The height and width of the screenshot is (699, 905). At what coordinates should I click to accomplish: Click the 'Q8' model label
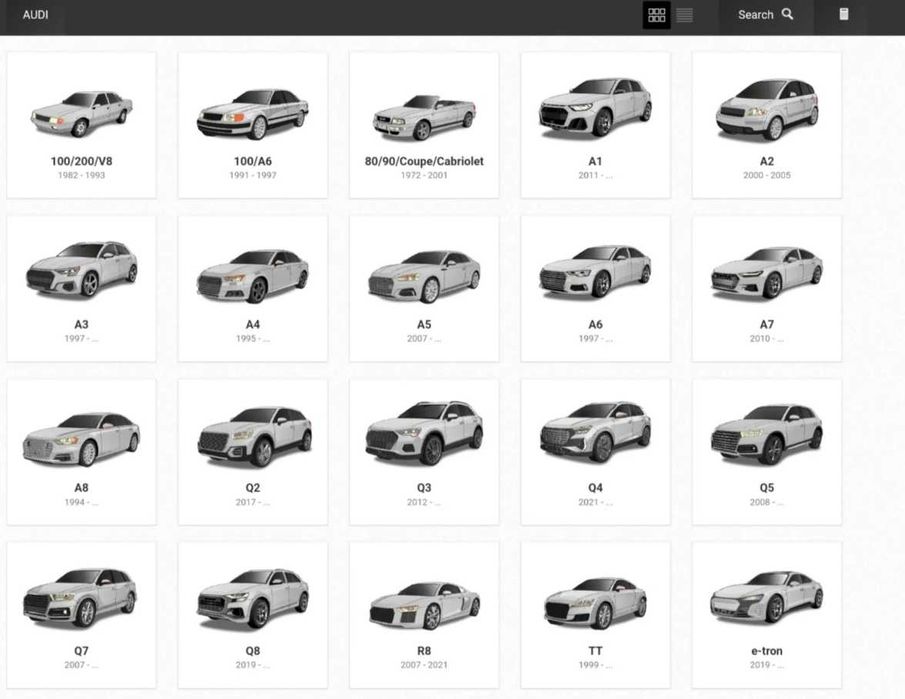point(253,651)
